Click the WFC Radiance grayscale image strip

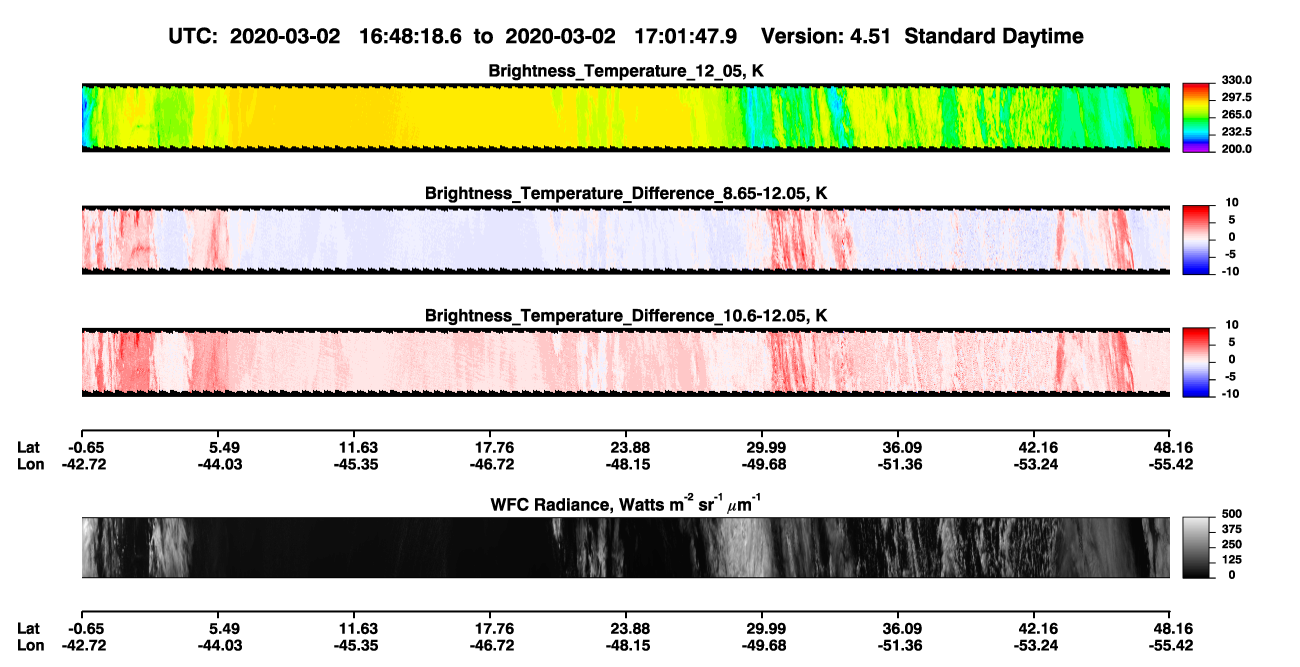(x=626, y=547)
